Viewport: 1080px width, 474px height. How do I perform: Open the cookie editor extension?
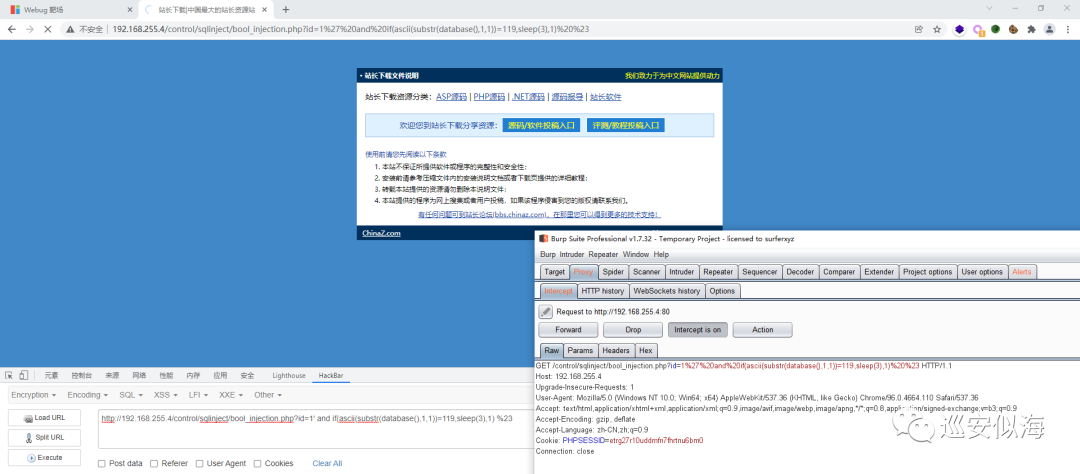(x=1013, y=30)
